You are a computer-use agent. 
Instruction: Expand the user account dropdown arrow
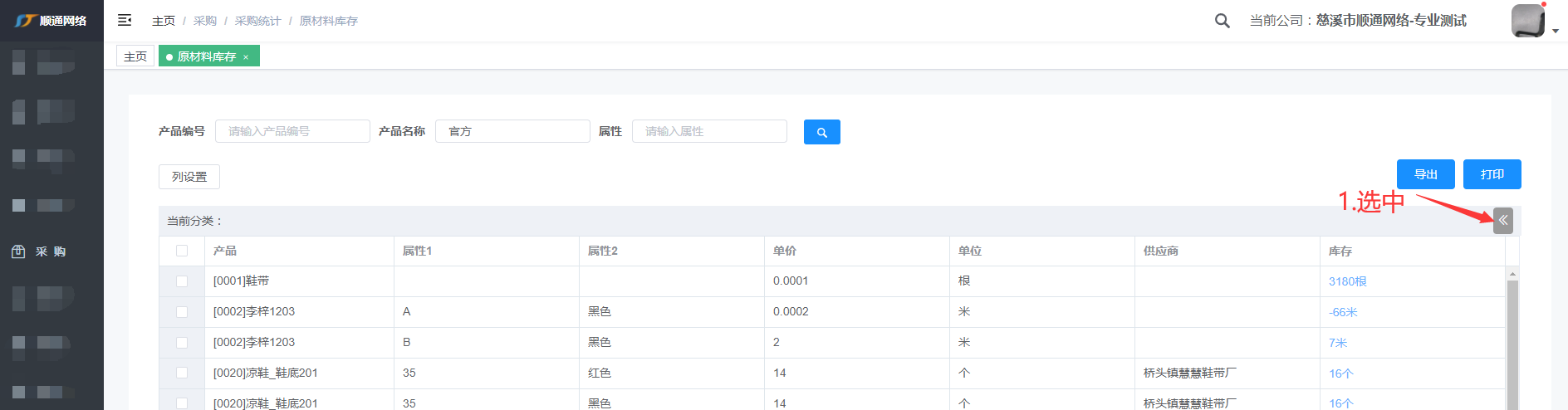(x=1556, y=31)
